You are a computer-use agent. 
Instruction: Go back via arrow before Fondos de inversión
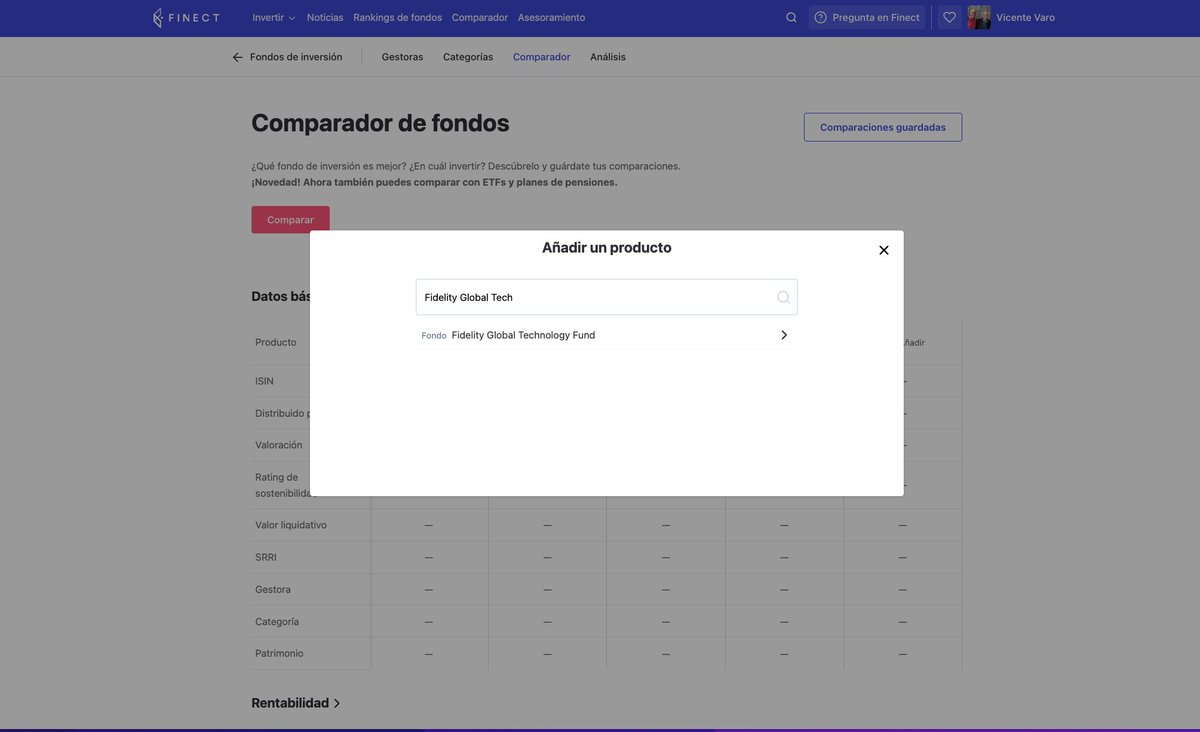click(238, 57)
